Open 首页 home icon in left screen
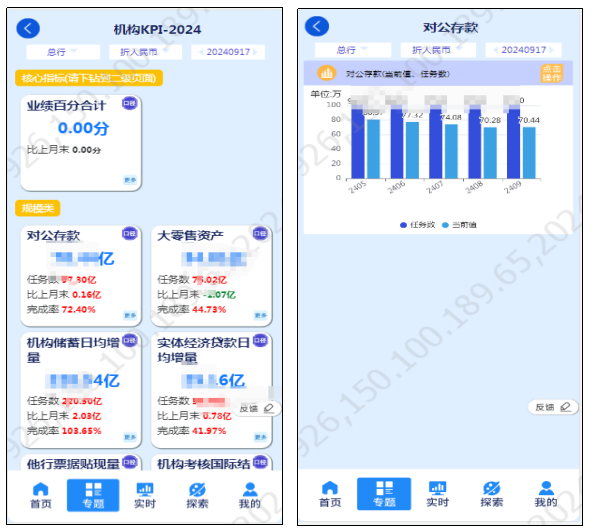597x532 pixels. [x=41, y=495]
